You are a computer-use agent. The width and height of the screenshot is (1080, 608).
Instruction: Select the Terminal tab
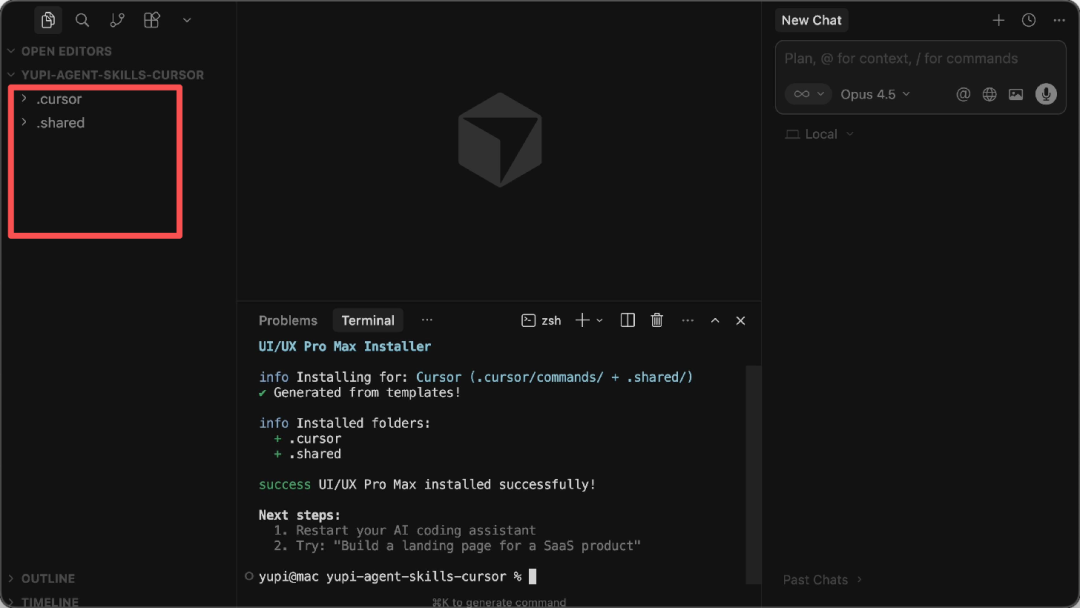pyautogui.click(x=368, y=320)
